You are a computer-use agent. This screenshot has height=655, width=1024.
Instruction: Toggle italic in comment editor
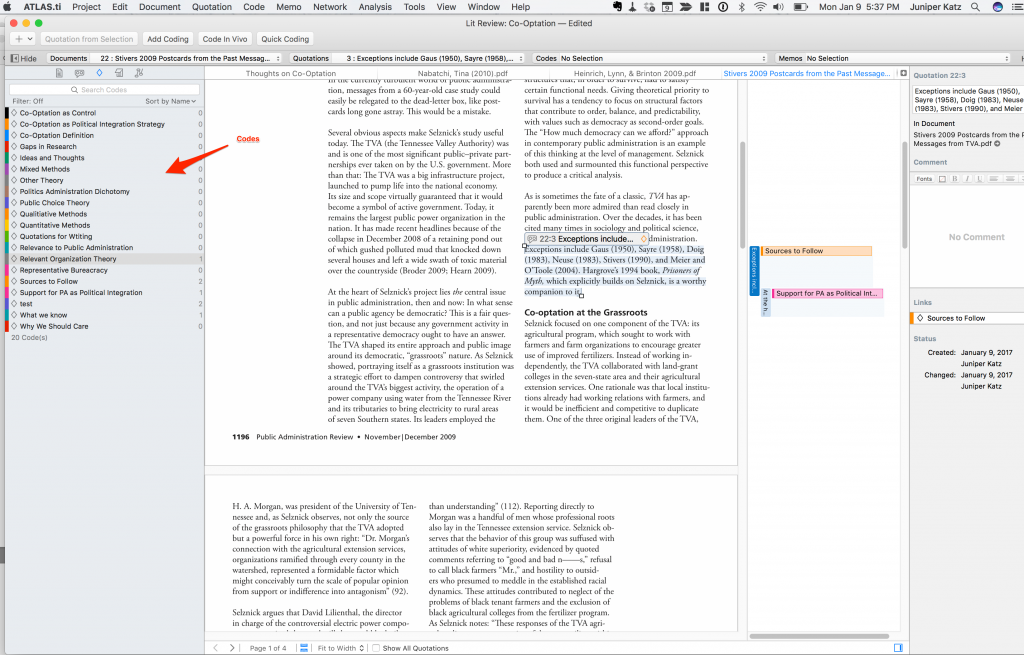(x=967, y=178)
